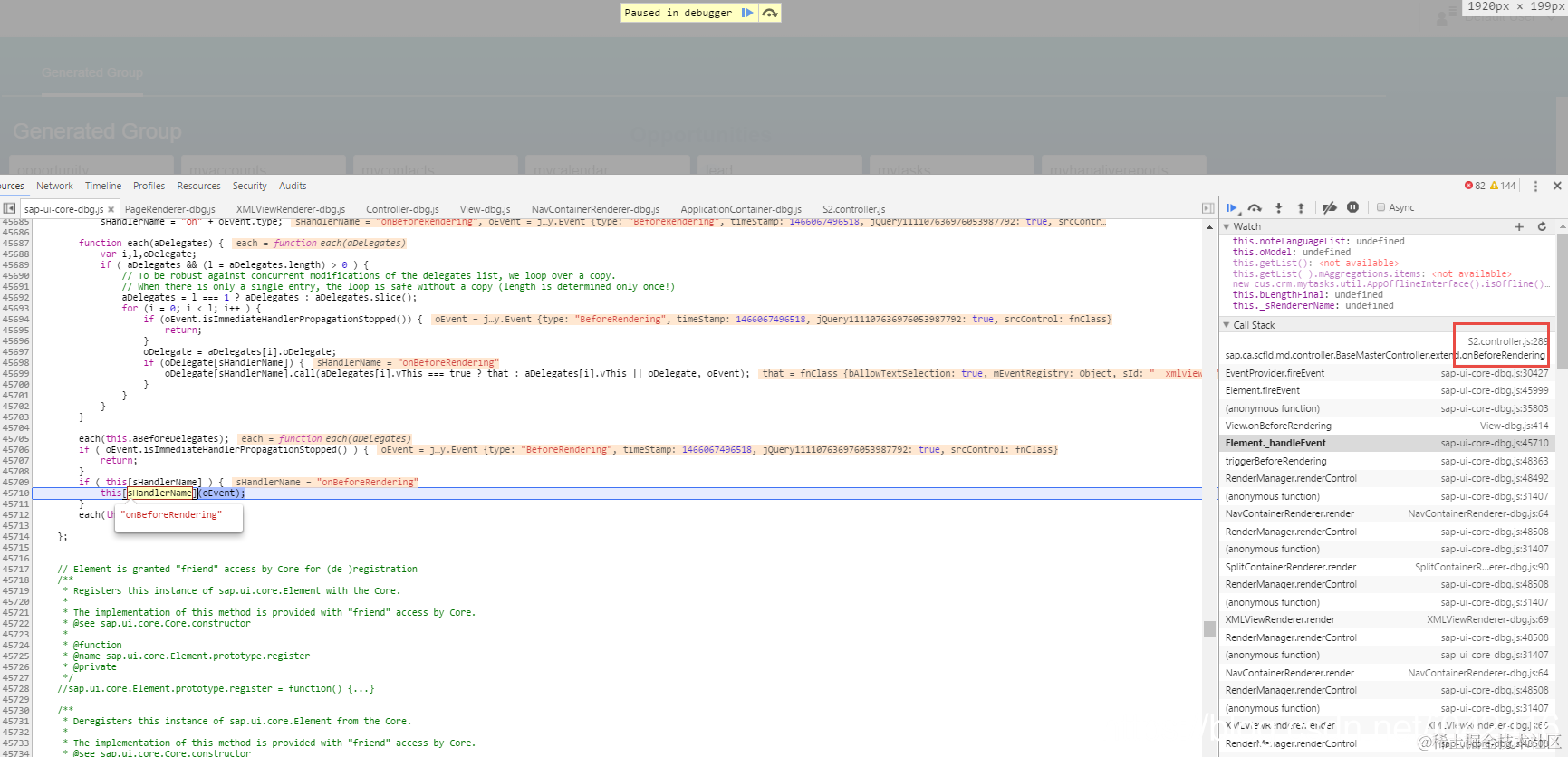Click the code editor scroll-up arrow
Image resolution: width=1568 pixels, height=757 pixels.
[x=1209, y=226]
